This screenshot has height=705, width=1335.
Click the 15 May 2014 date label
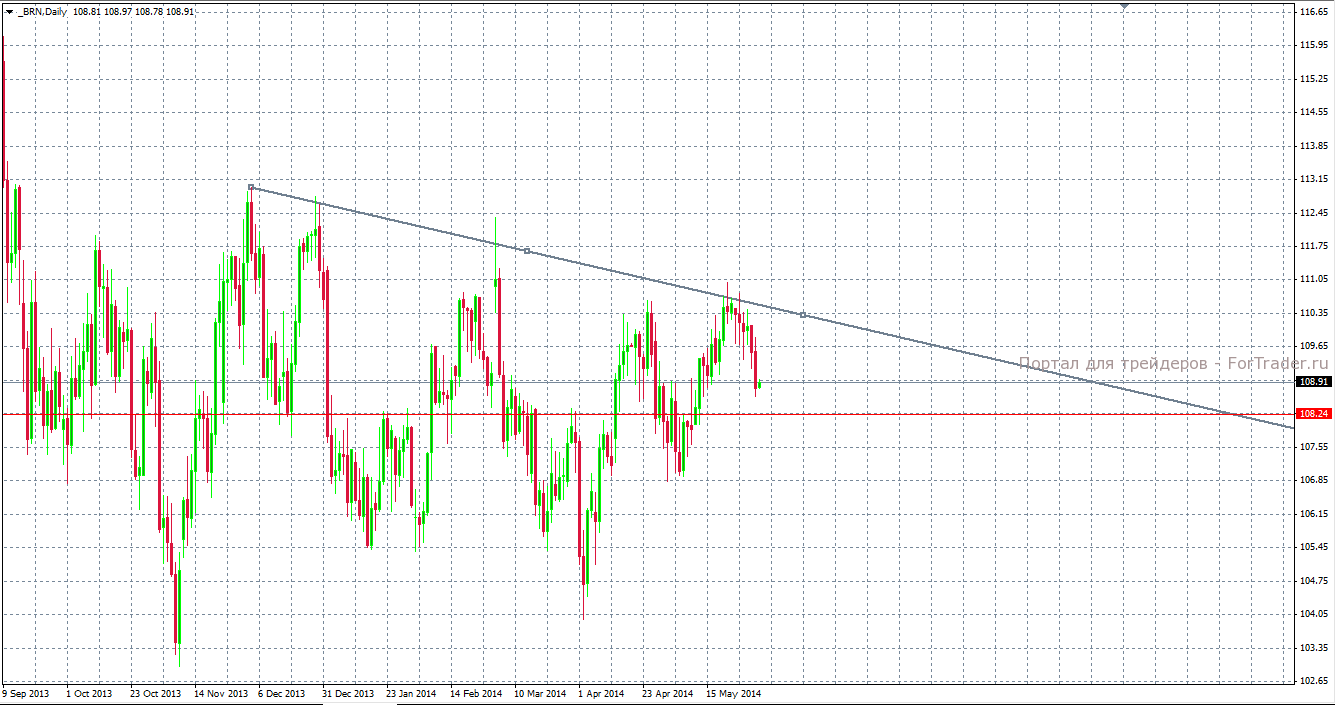pos(733,693)
